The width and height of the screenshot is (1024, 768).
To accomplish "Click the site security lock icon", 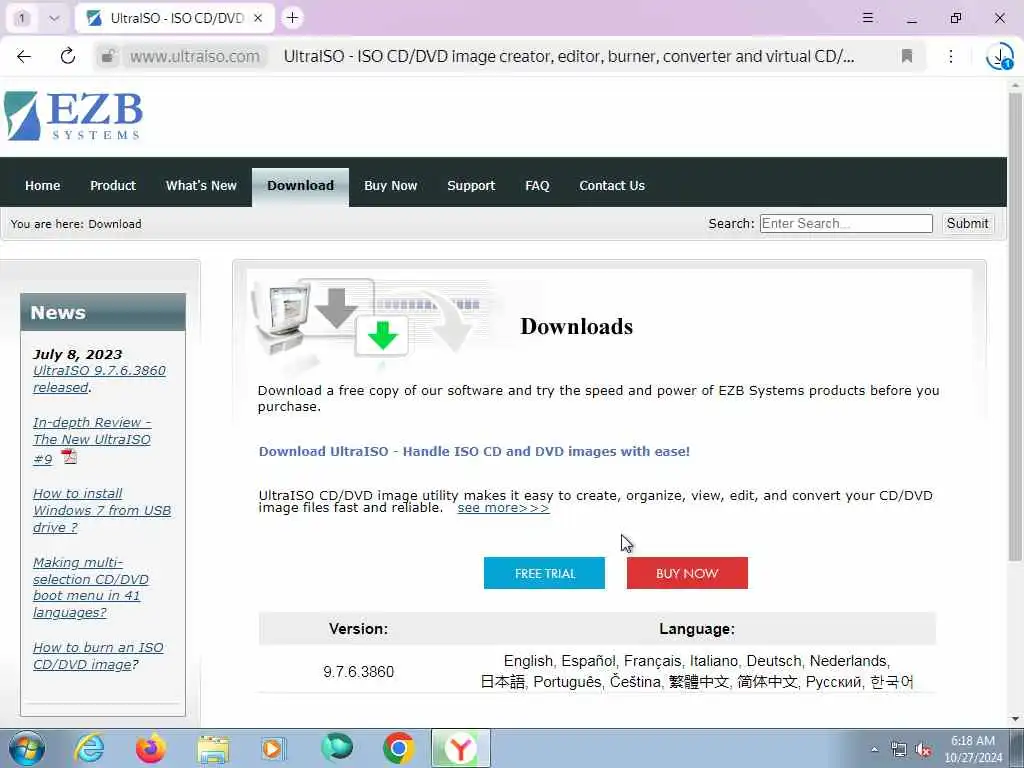I will pos(108,56).
